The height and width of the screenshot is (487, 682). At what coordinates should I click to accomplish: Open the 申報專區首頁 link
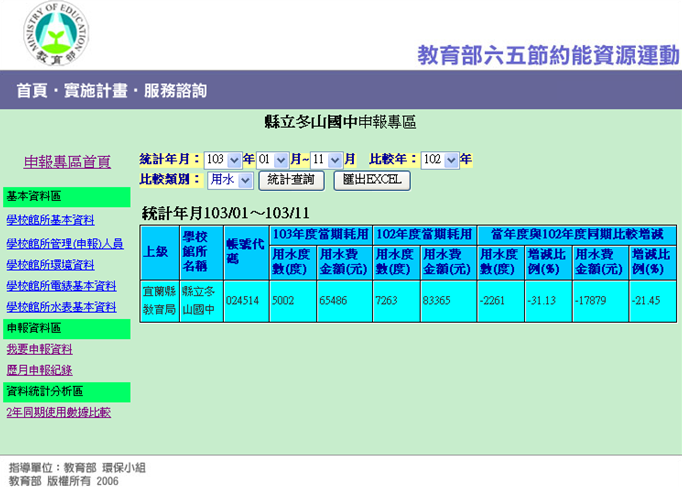[67, 162]
